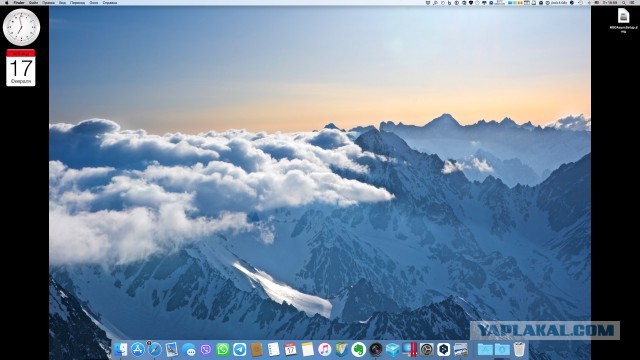Open Reminders checklist icon in Dock
640x360 pixels.
click(273, 349)
